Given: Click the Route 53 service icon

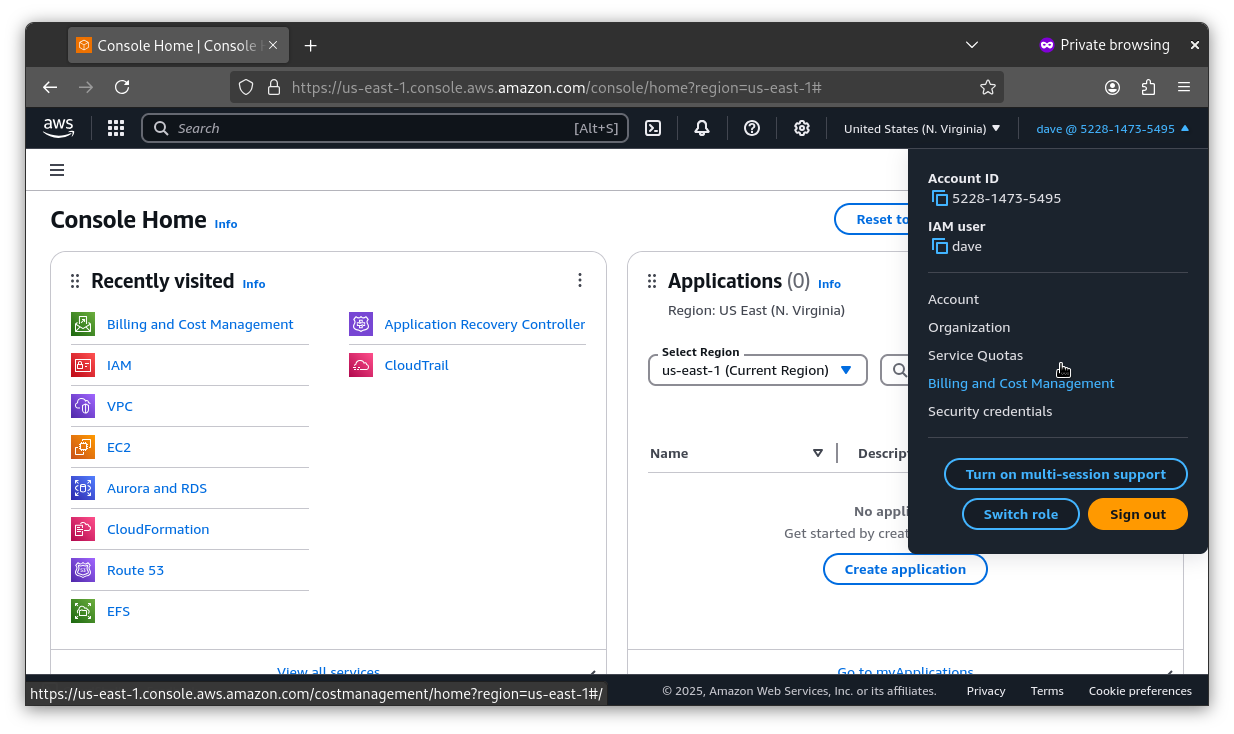Looking at the screenshot, I should pos(83,570).
